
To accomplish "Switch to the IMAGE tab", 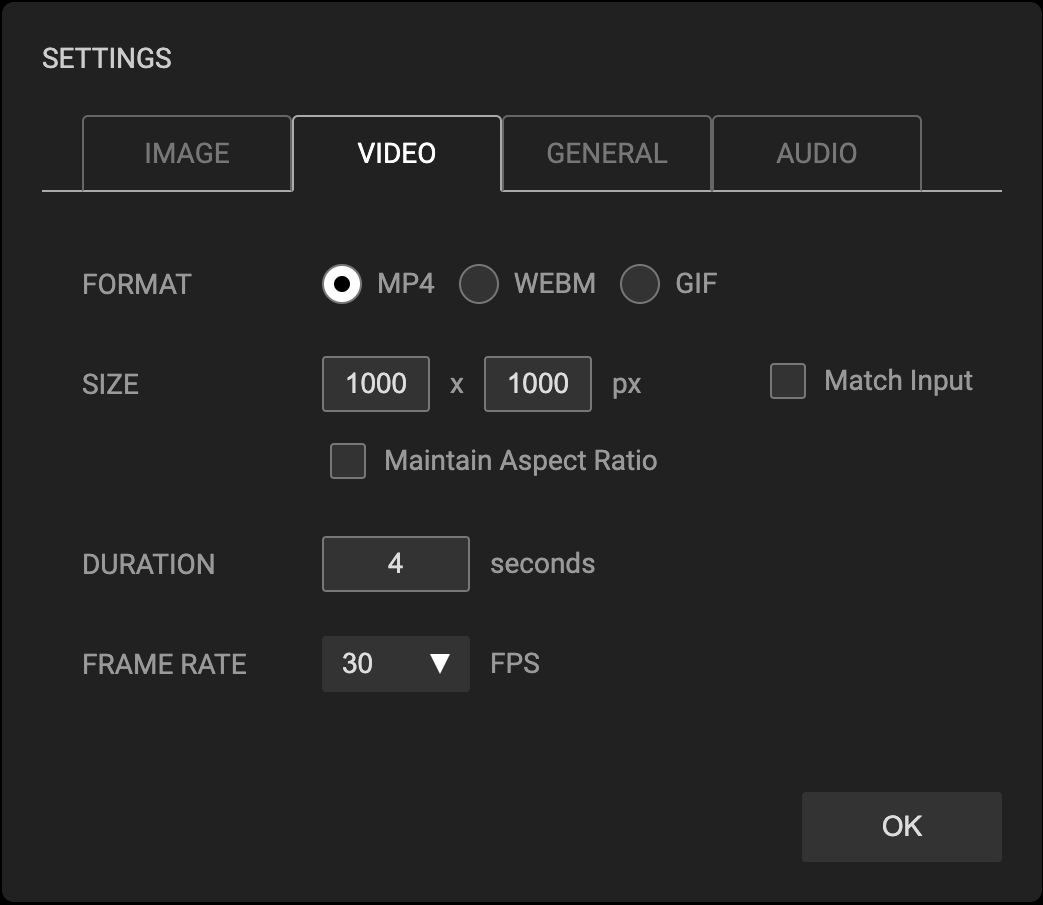I will [x=187, y=153].
